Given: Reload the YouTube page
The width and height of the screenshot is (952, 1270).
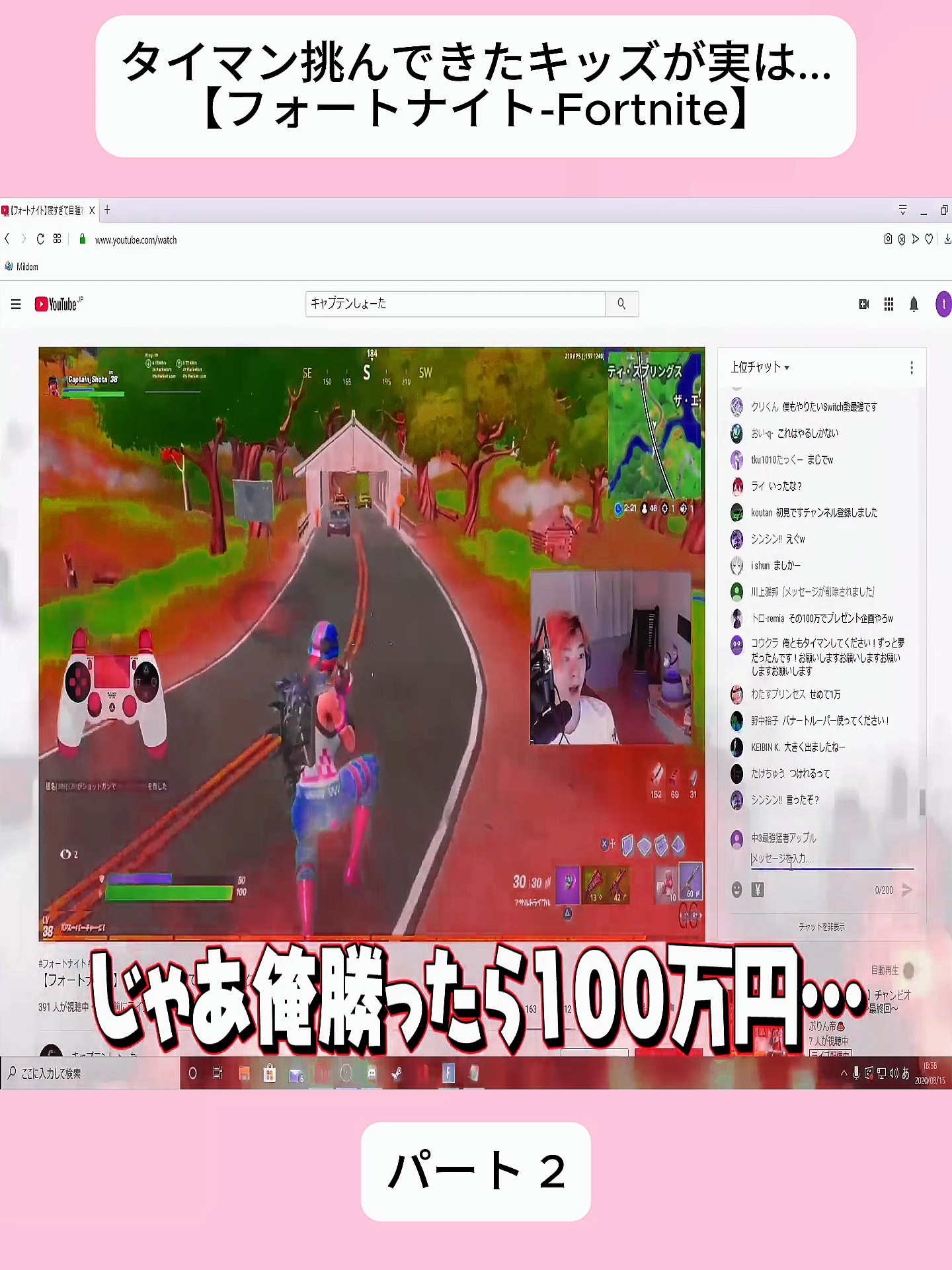Looking at the screenshot, I should pyautogui.click(x=40, y=239).
